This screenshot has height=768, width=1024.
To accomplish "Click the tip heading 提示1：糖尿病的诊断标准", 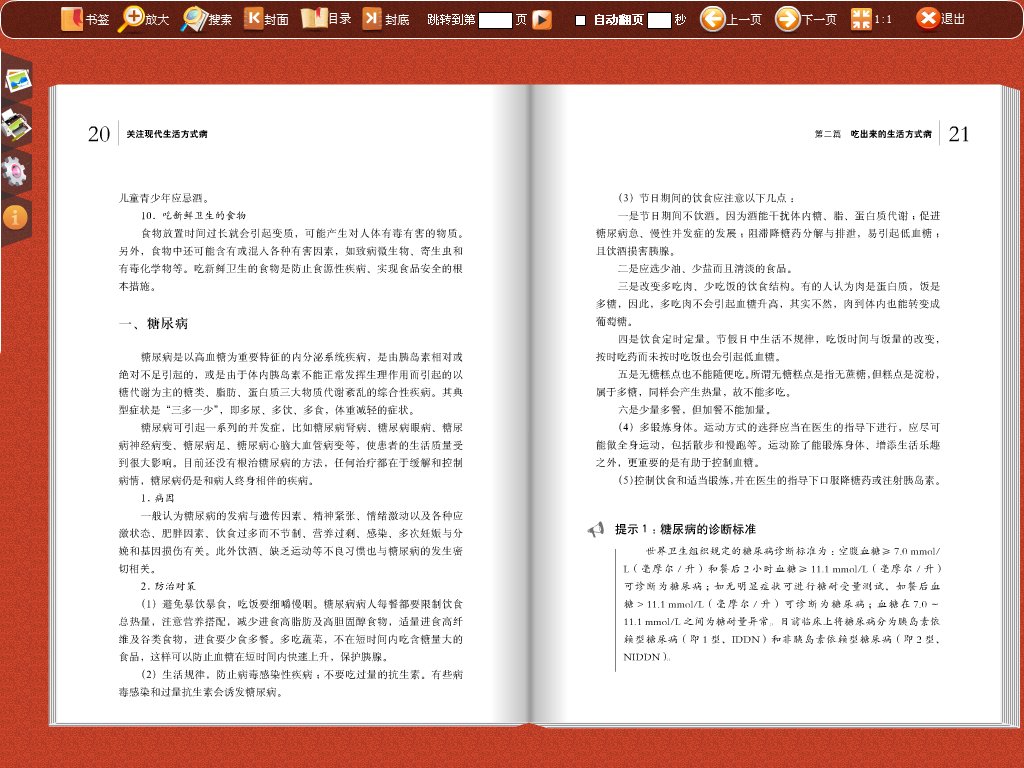I will (685, 529).
